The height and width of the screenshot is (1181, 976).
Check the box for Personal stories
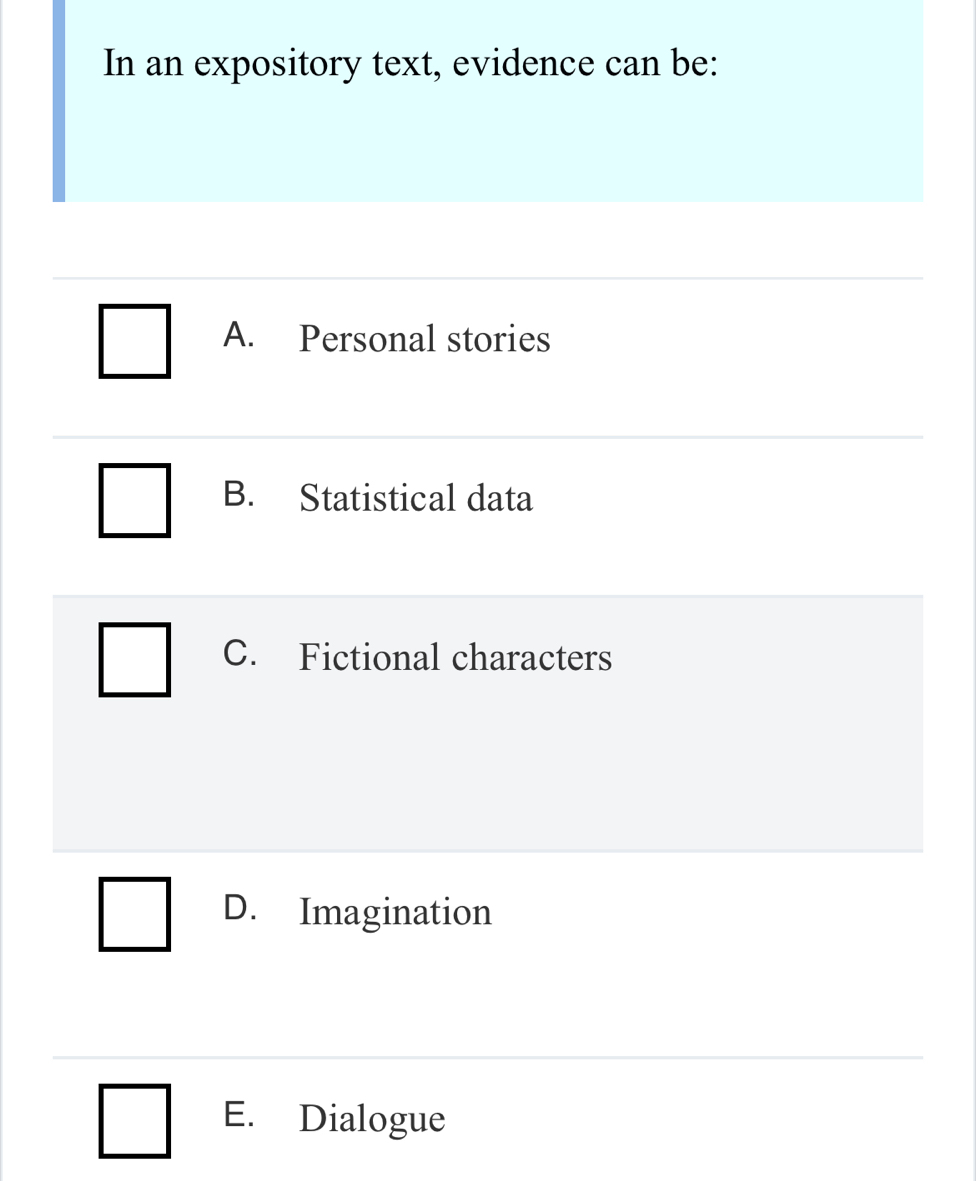[134, 343]
